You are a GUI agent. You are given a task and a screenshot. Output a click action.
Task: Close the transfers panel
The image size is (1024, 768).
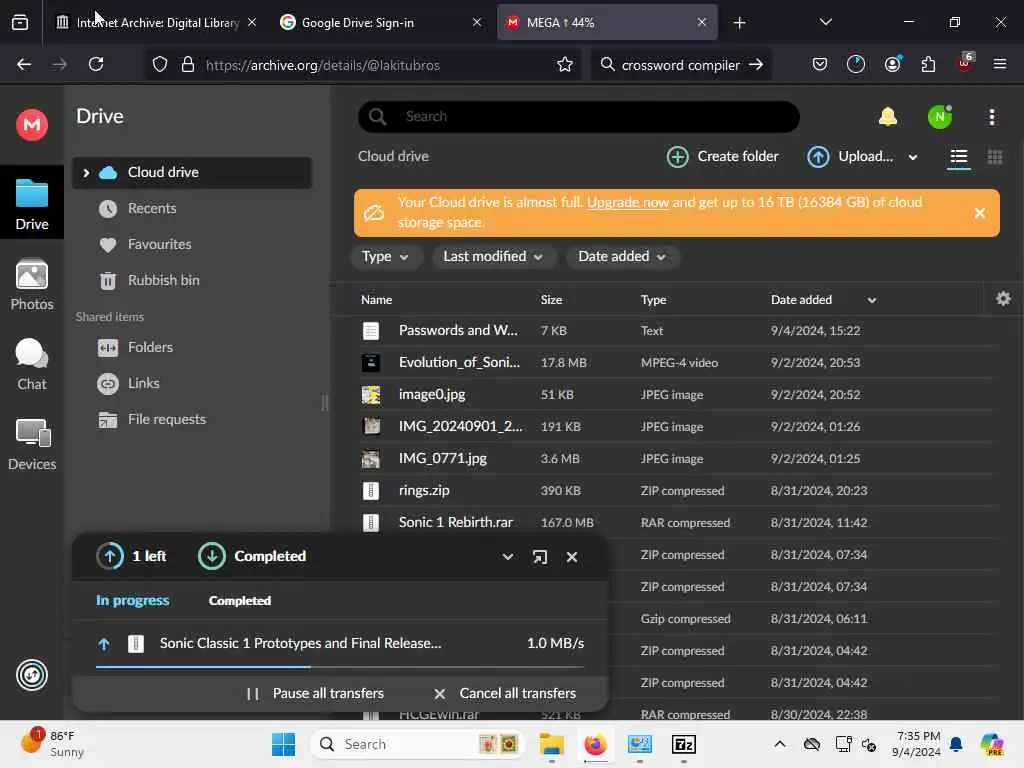pyautogui.click(x=571, y=556)
